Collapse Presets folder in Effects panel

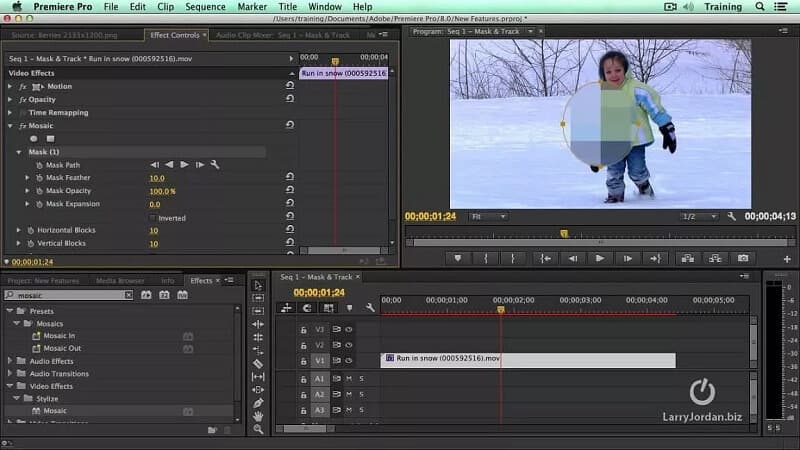point(10,311)
